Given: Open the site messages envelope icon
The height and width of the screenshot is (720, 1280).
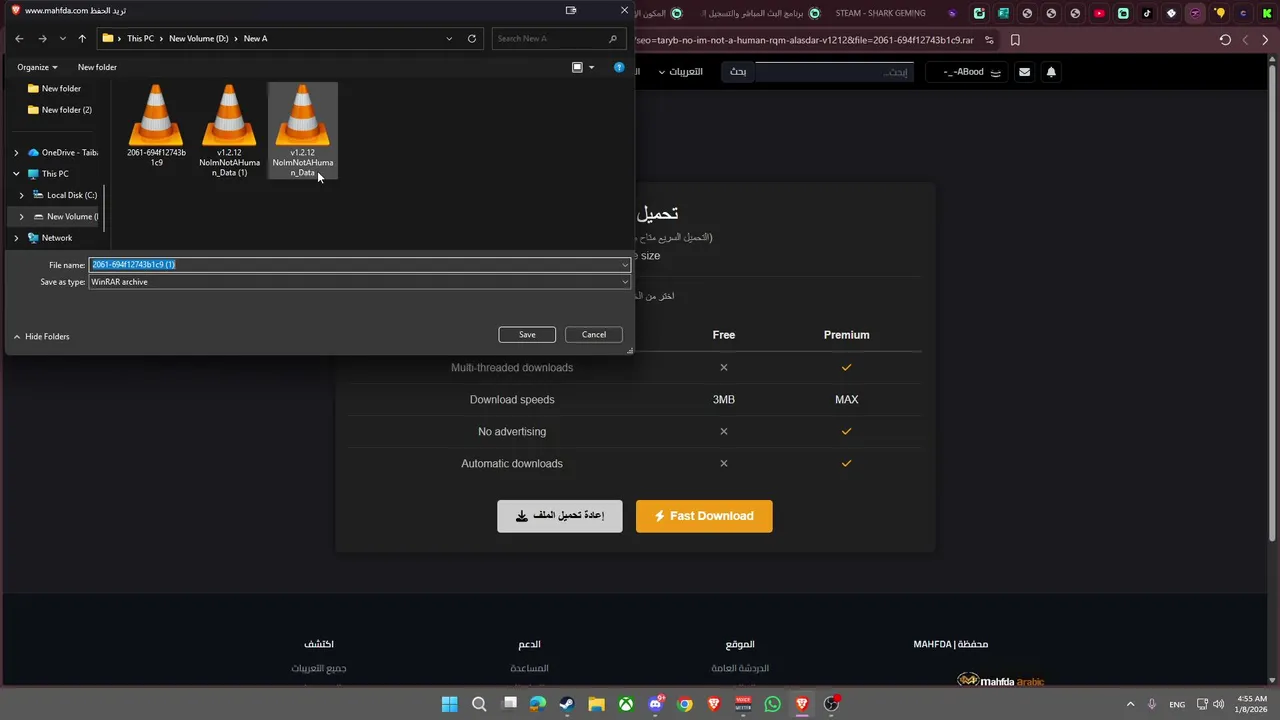Looking at the screenshot, I should click(1024, 72).
